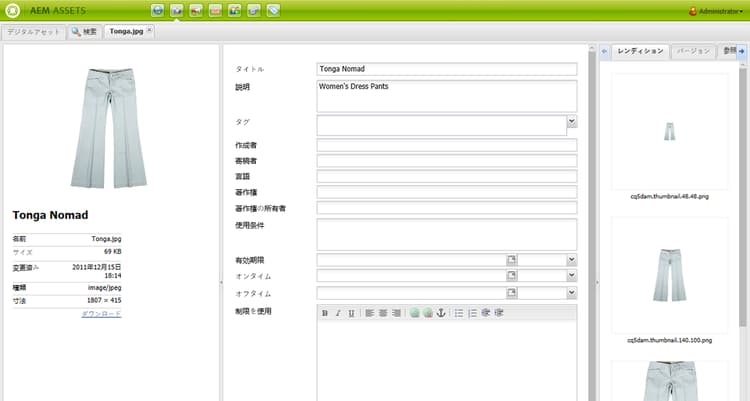Indent text in editor toolbar

[x=499, y=313]
